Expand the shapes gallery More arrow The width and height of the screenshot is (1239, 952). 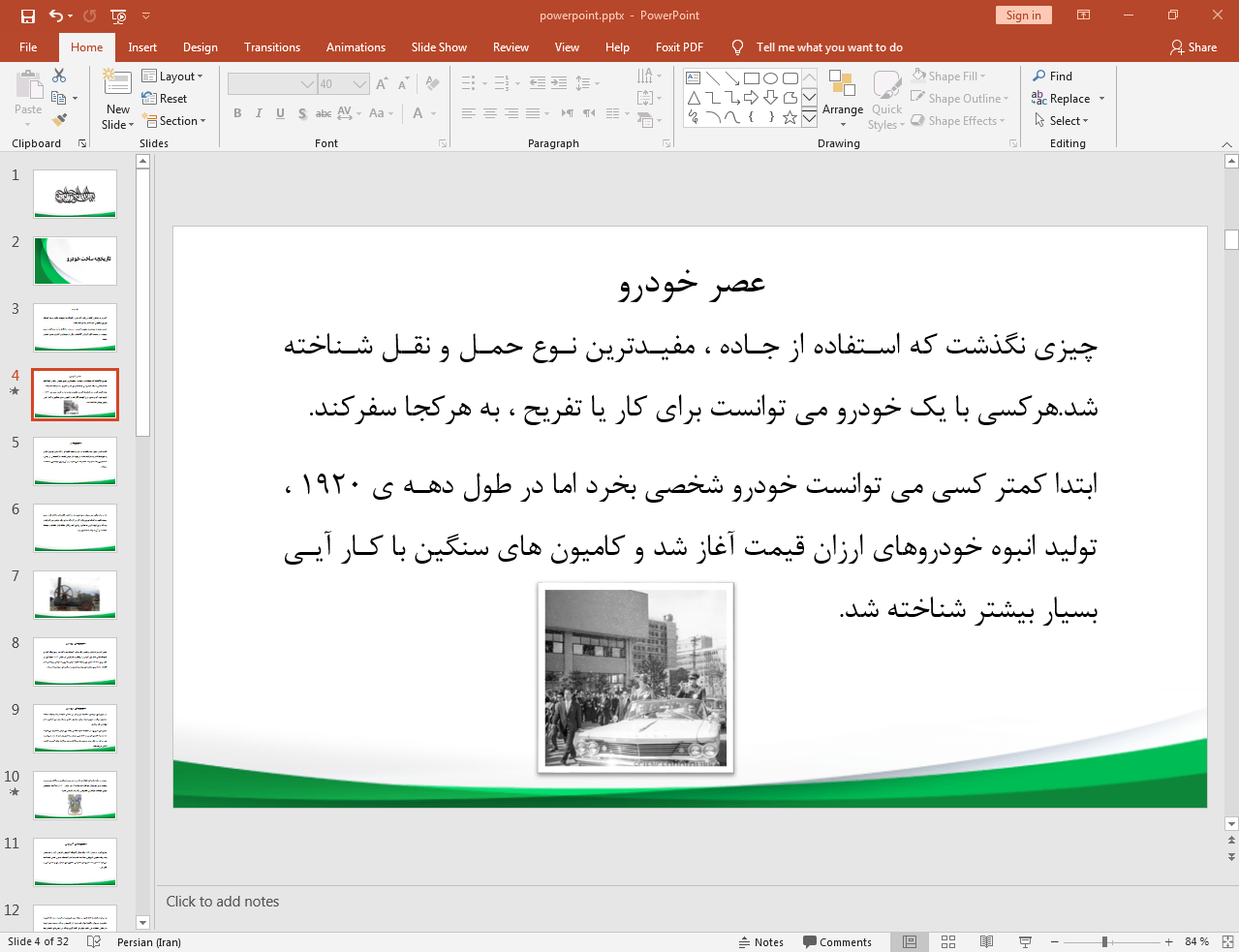[809, 117]
